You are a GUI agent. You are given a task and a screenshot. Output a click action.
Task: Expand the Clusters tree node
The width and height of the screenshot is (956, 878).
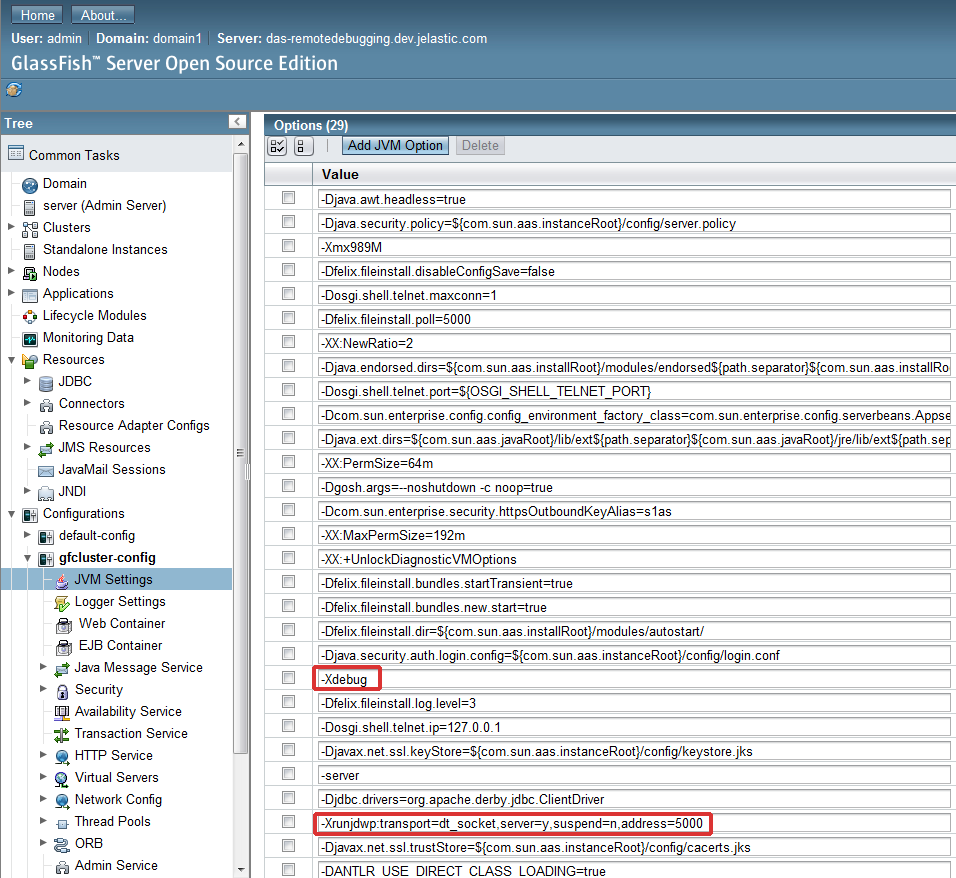11,227
